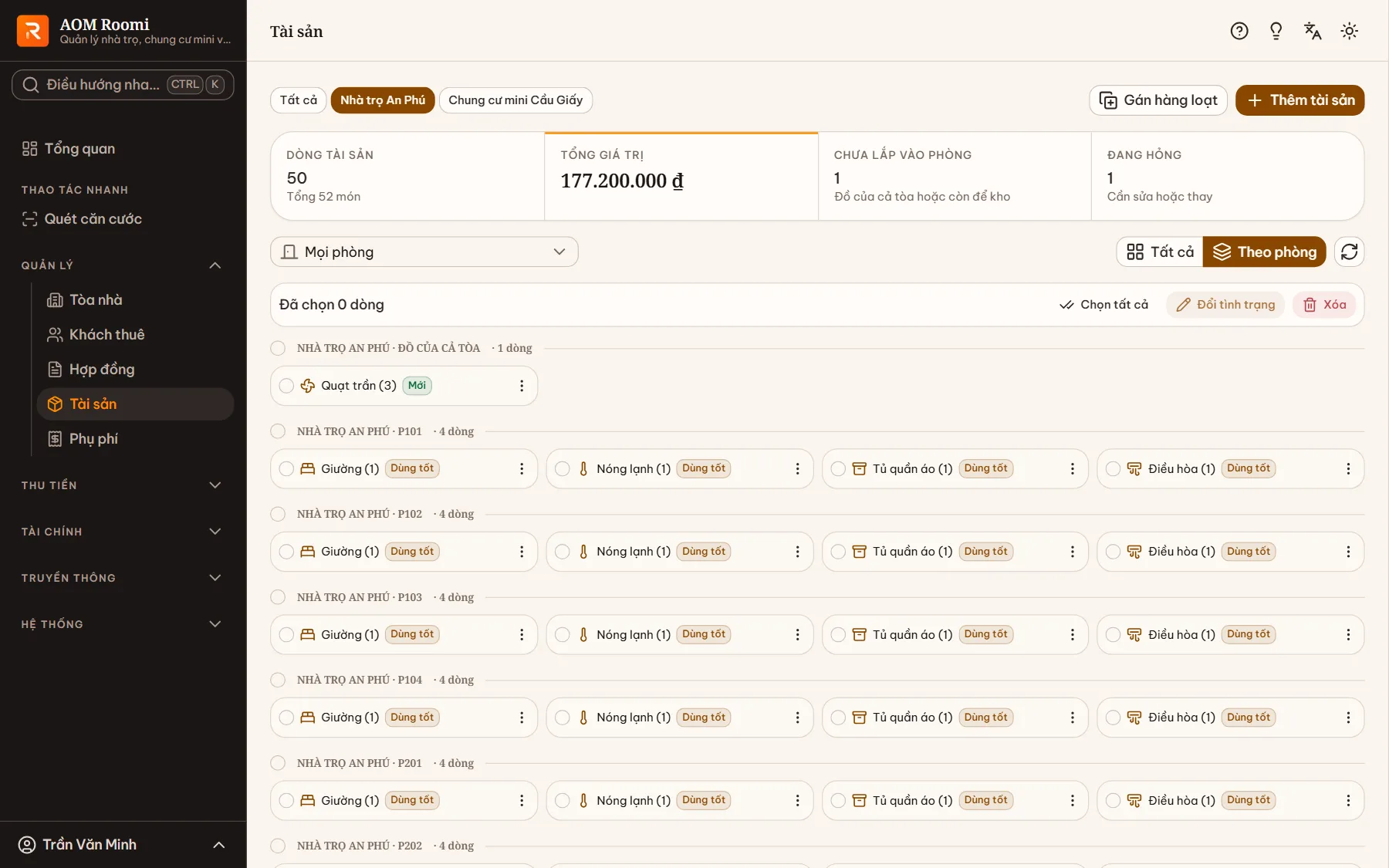Tick the P102 Giường checkbox

(x=286, y=552)
